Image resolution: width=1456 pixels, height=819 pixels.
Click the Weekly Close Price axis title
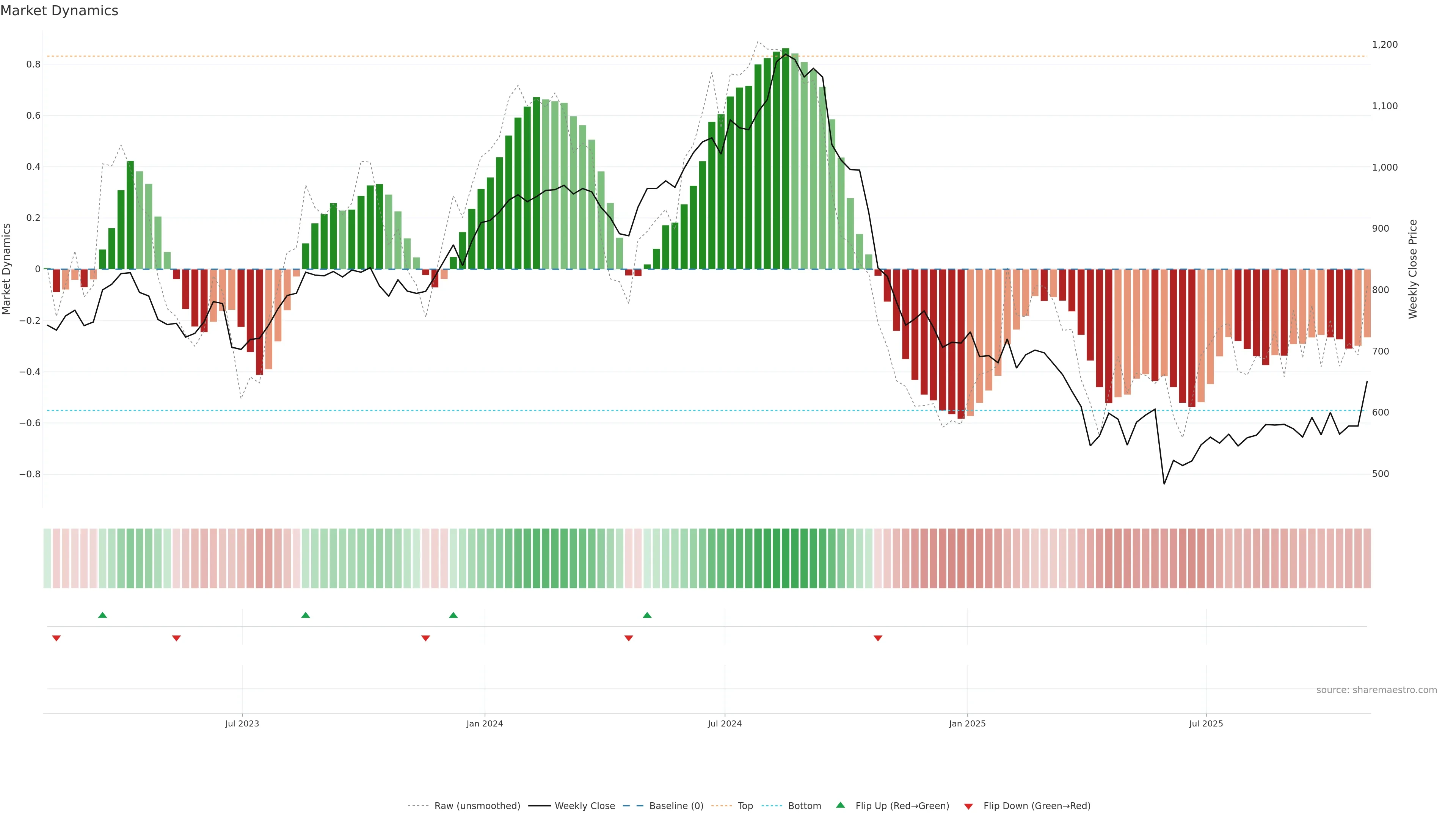click(1413, 269)
